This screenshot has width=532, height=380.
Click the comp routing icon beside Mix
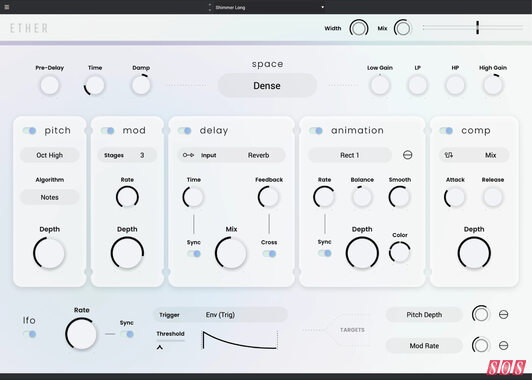(x=449, y=155)
